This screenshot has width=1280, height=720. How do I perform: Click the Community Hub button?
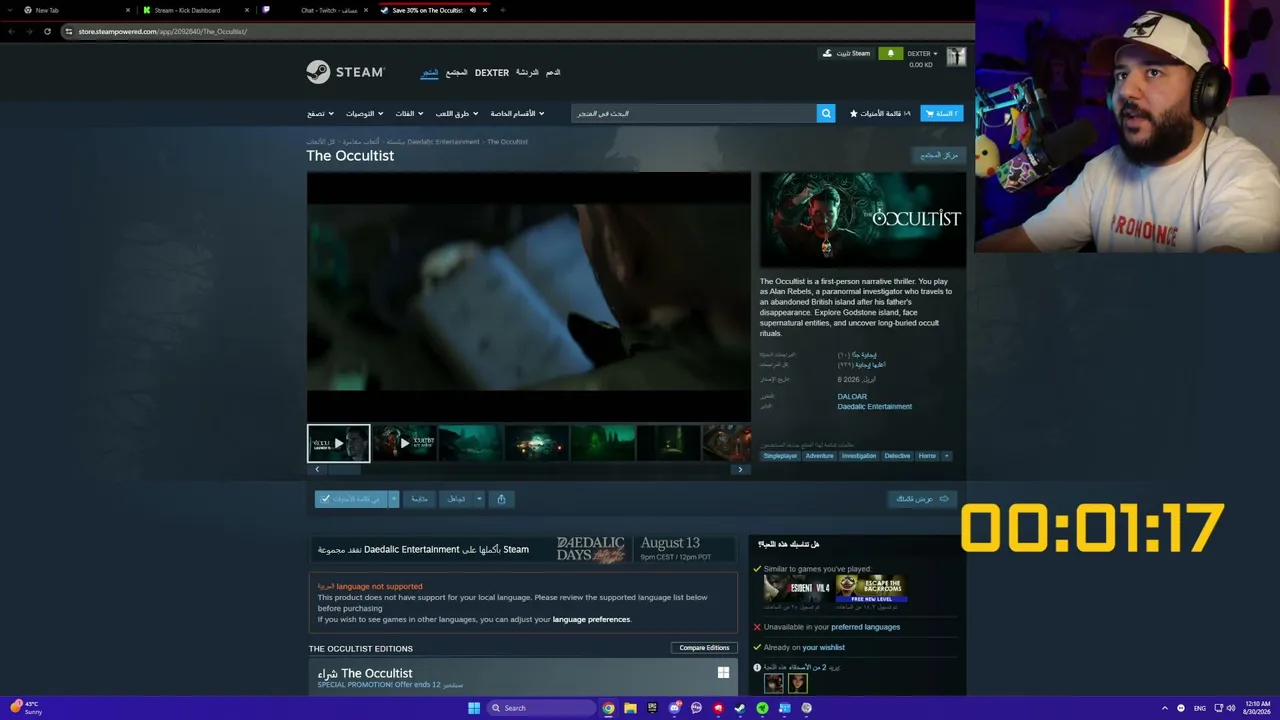(x=940, y=155)
